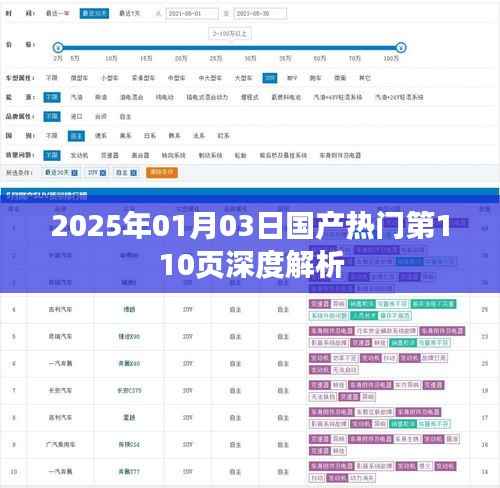This screenshot has height=488, width=500.
Task: Select MPV in the 车型属性 row
Action: coord(292,78)
